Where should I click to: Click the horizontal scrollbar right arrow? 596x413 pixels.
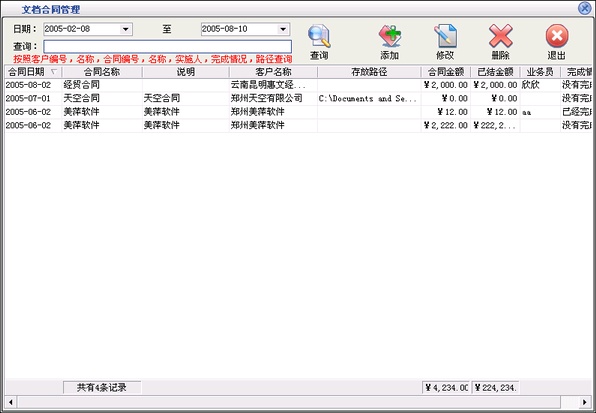point(585,402)
